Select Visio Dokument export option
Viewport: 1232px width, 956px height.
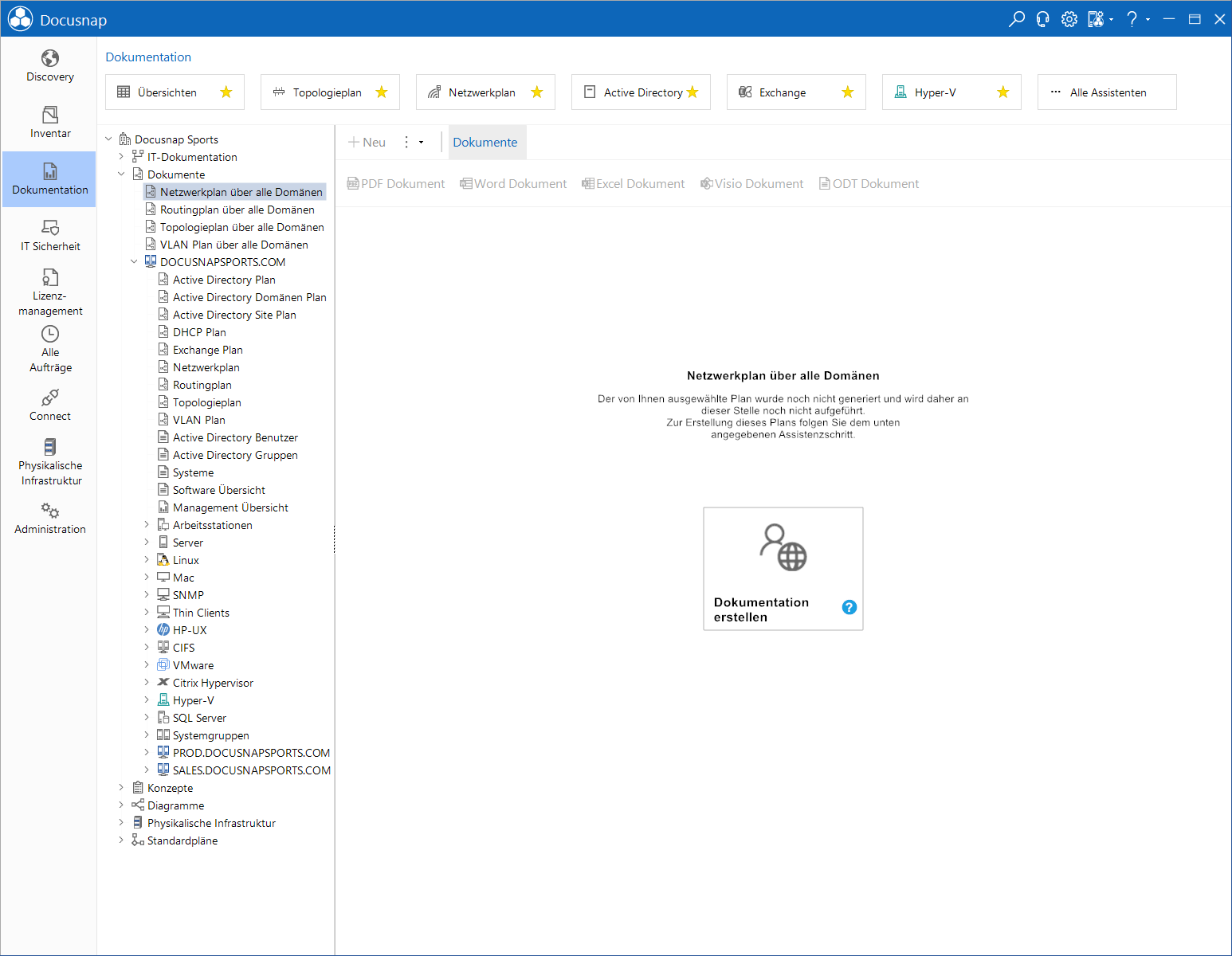pos(752,184)
